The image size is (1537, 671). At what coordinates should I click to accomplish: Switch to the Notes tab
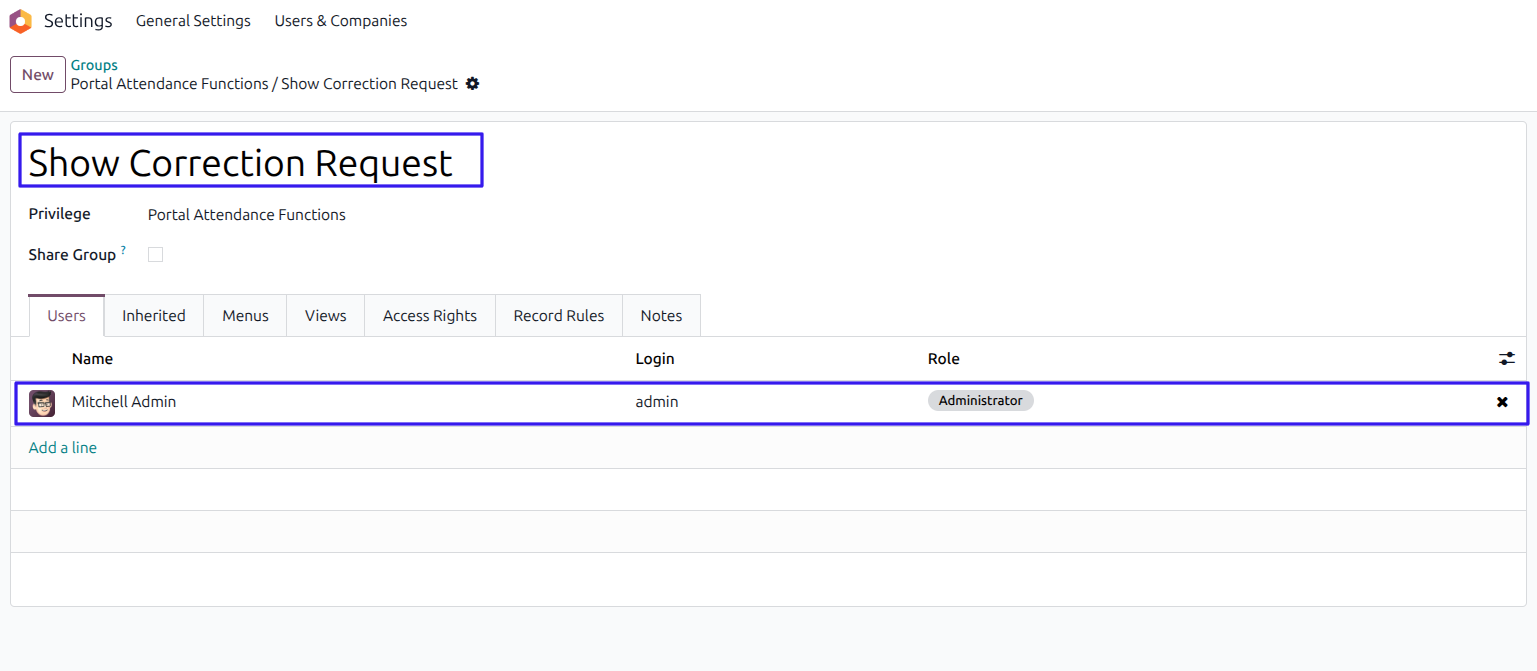pos(661,315)
